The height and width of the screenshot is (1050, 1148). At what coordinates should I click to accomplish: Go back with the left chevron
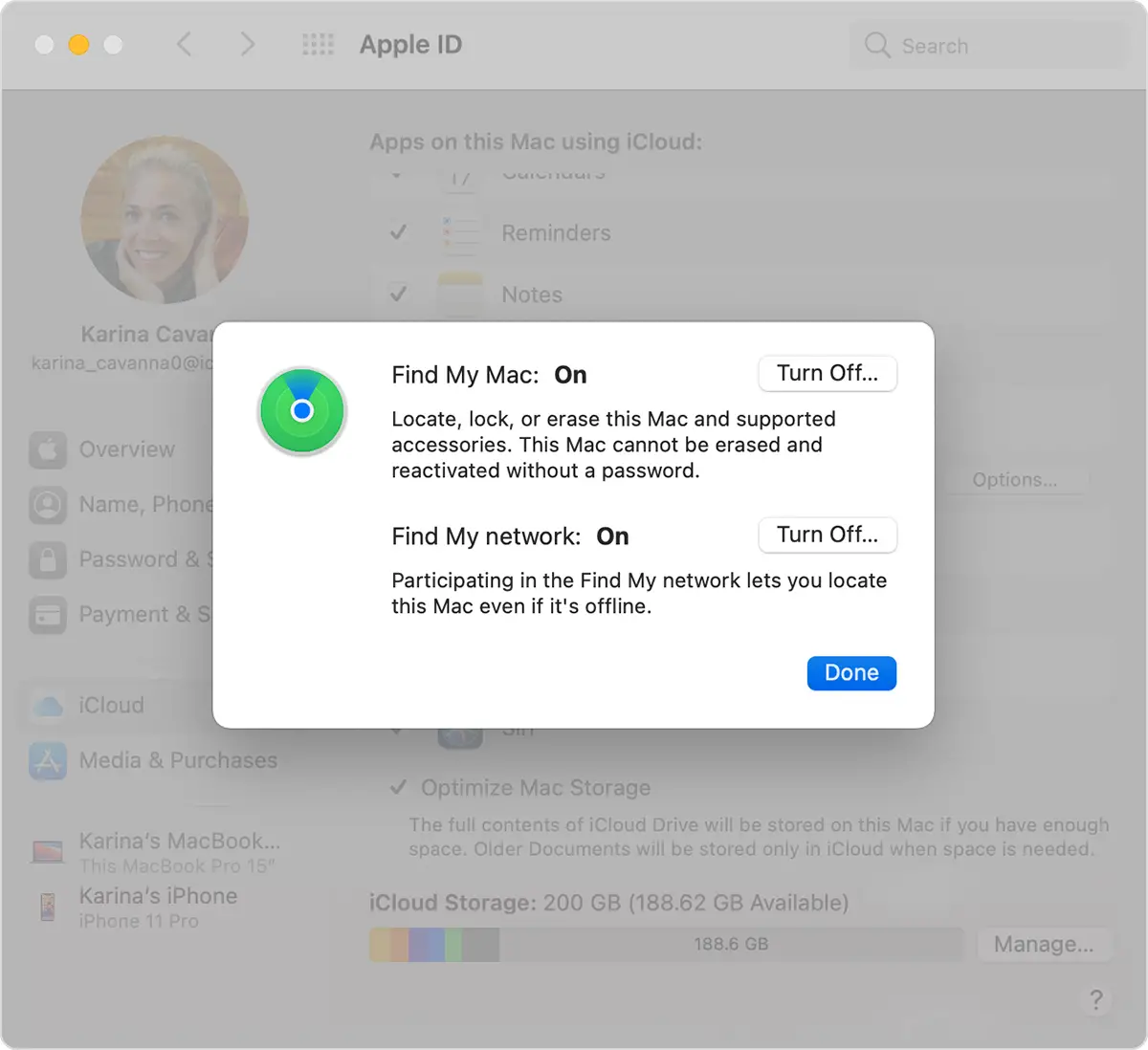coord(185,44)
